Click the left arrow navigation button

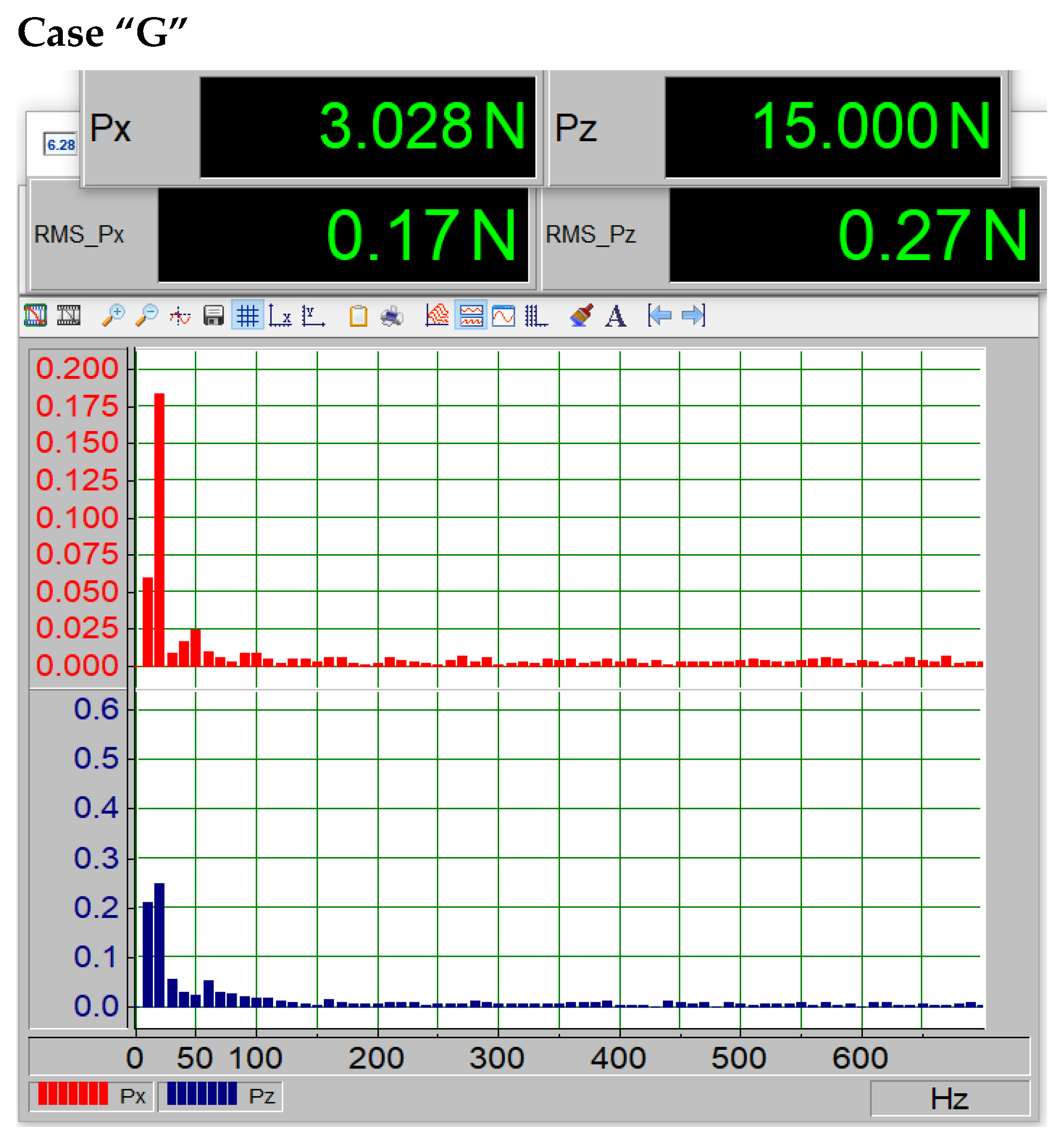point(659,315)
